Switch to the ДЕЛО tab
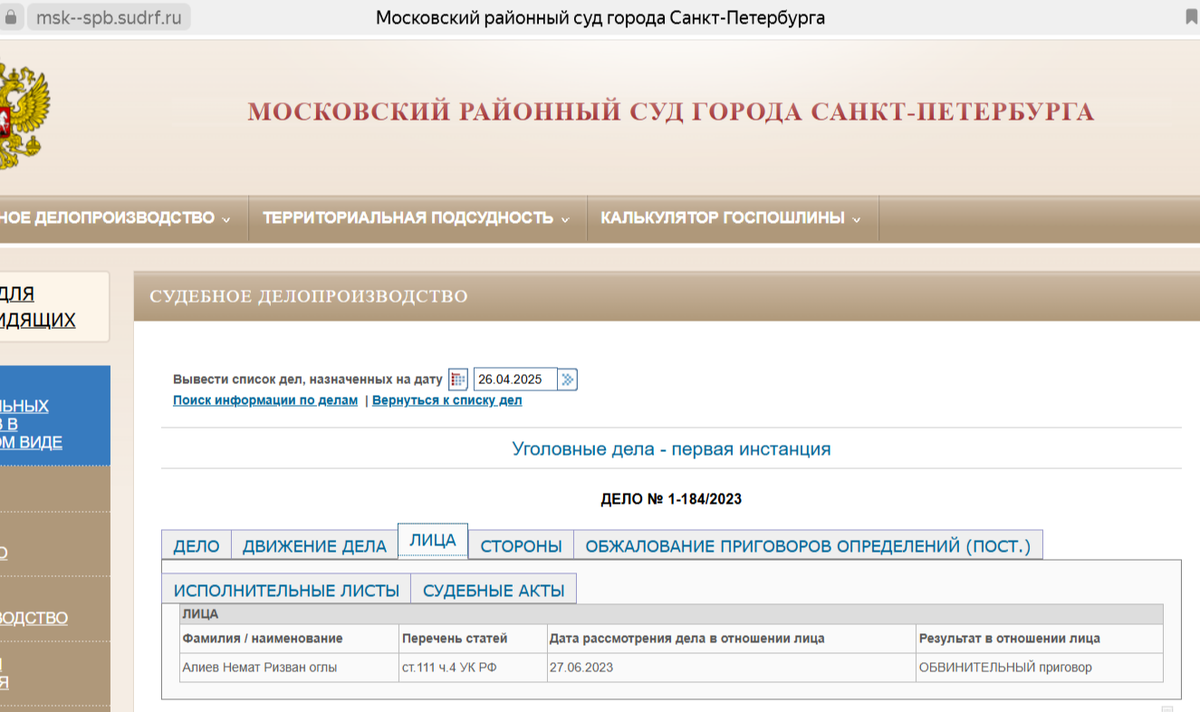The image size is (1200, 712). tap(196, 546)
